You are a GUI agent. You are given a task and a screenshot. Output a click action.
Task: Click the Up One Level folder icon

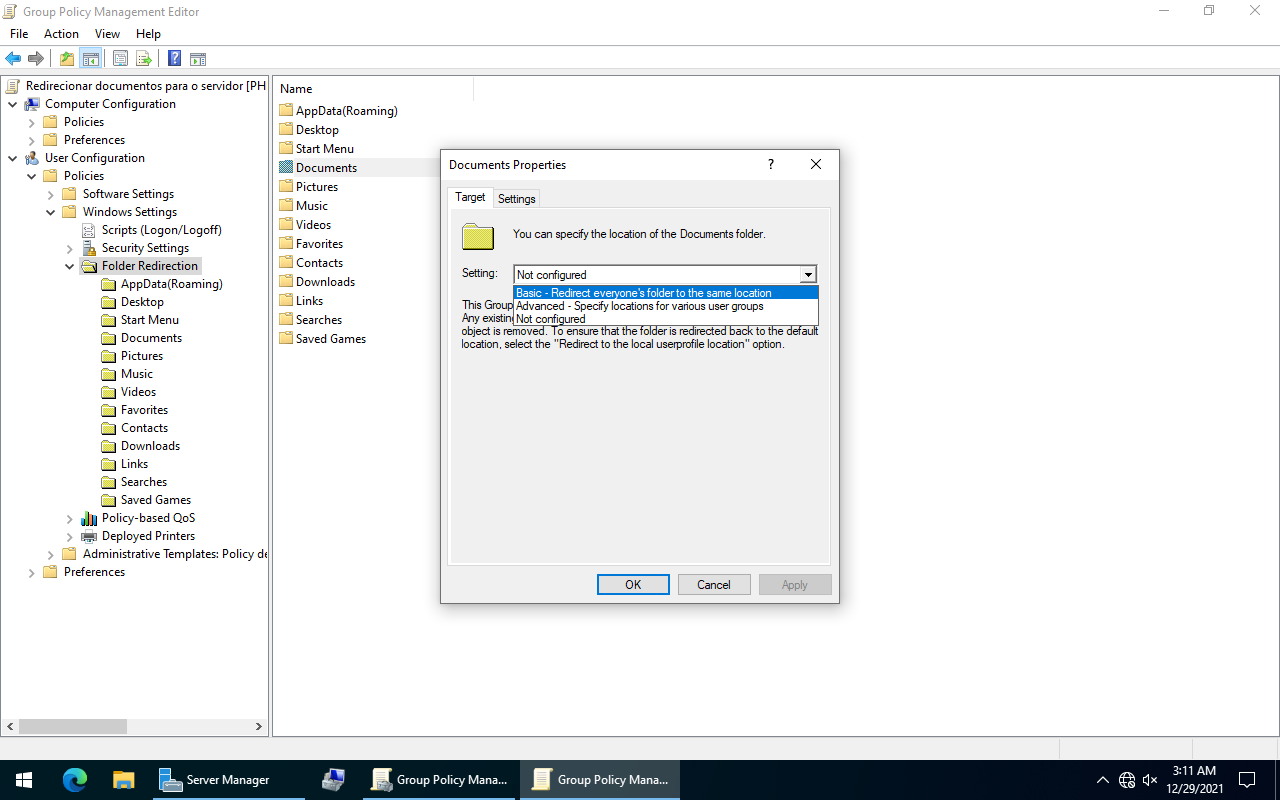click(67, 58)
